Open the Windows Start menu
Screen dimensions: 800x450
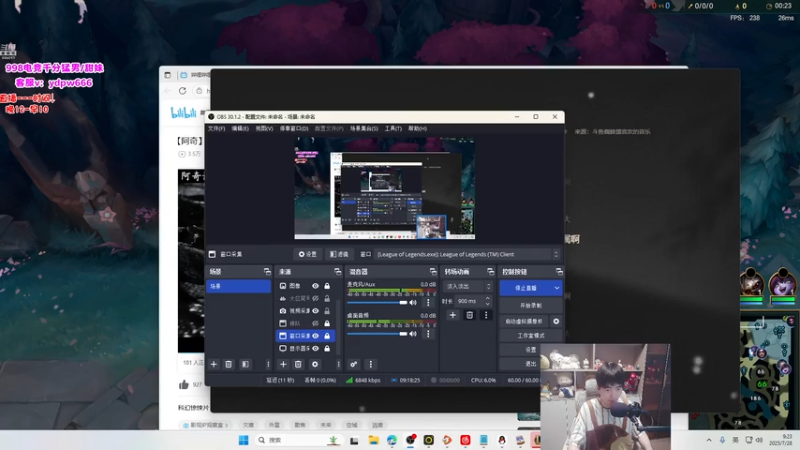[243, 440]
